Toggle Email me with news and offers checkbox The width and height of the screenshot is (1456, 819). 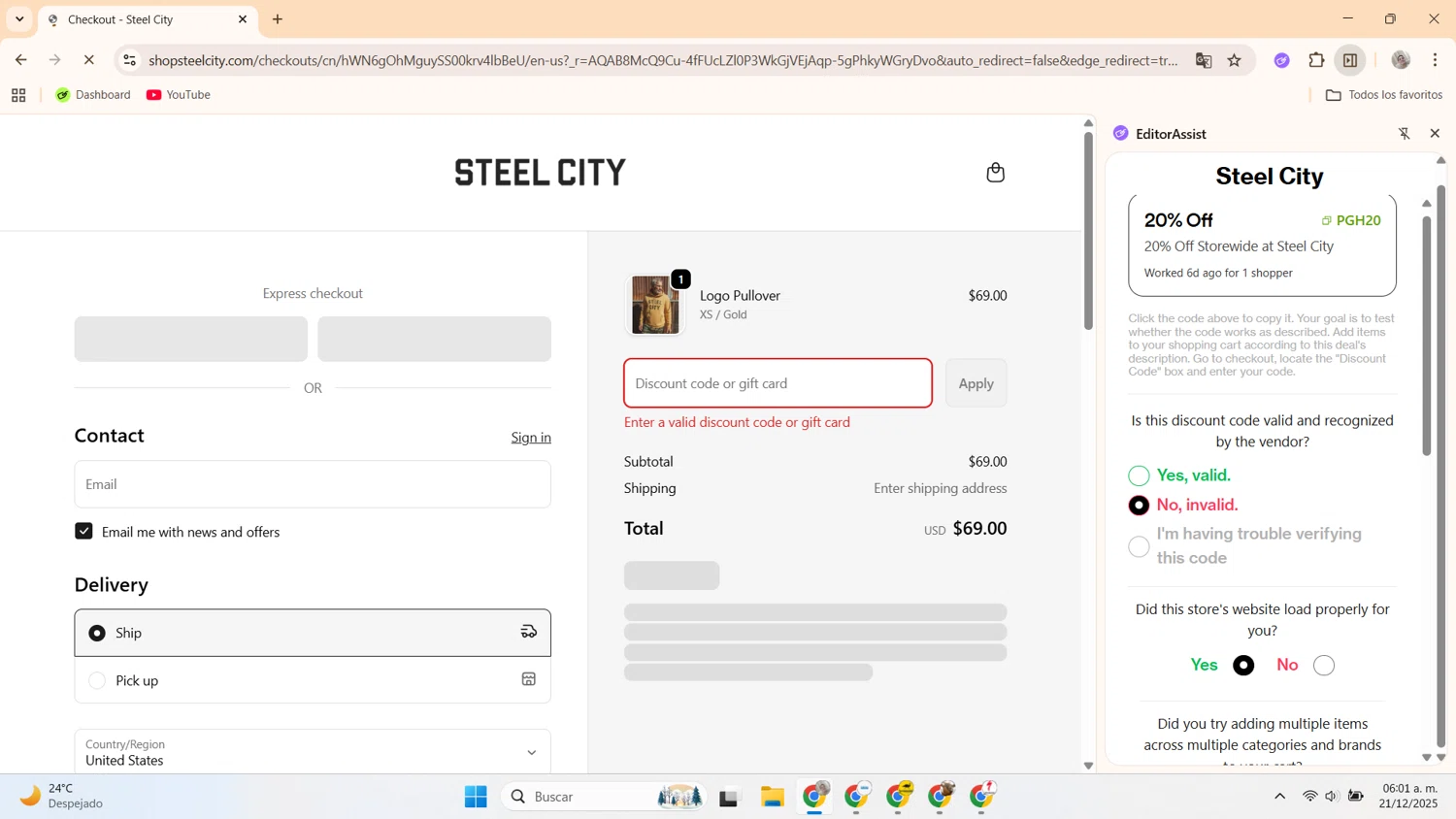click(83, 531)
